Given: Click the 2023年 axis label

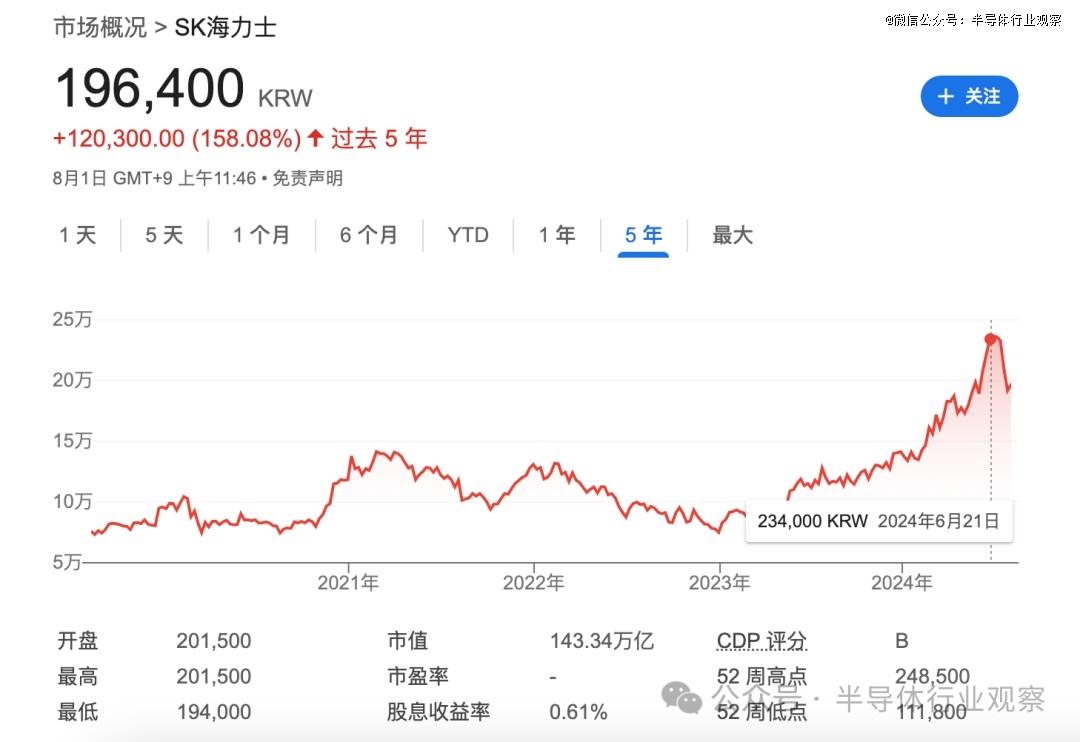Looking at the screenshot, I should (x=719, y=583).
